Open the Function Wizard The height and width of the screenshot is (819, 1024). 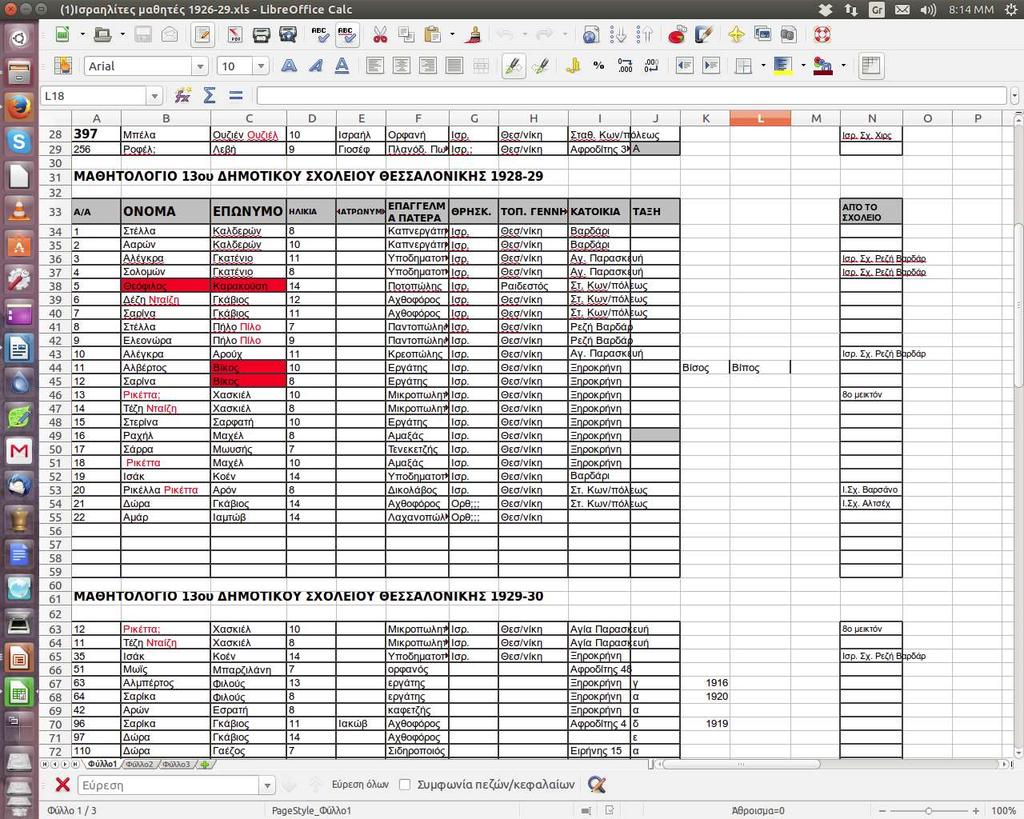[x=183, y=95]
